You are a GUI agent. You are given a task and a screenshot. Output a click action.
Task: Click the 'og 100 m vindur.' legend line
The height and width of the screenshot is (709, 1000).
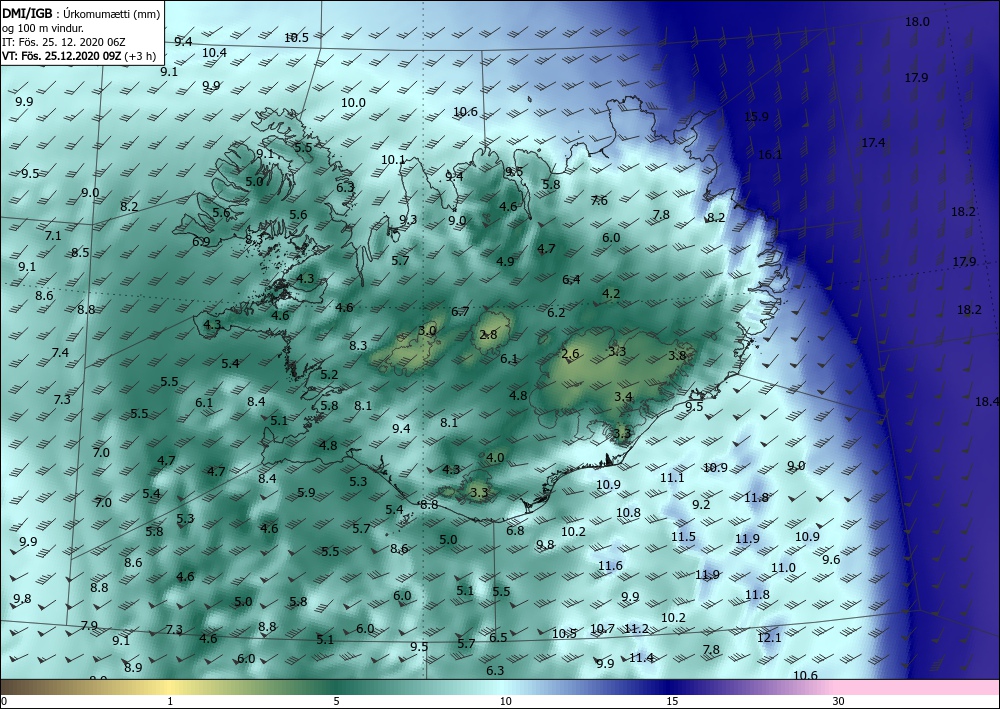pos(43,27)
